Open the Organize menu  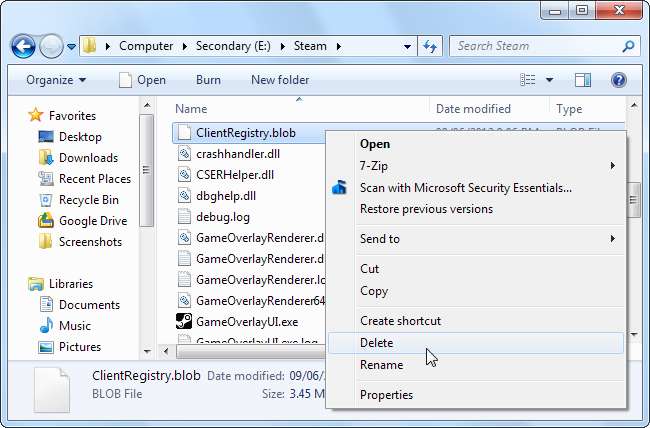56,80
